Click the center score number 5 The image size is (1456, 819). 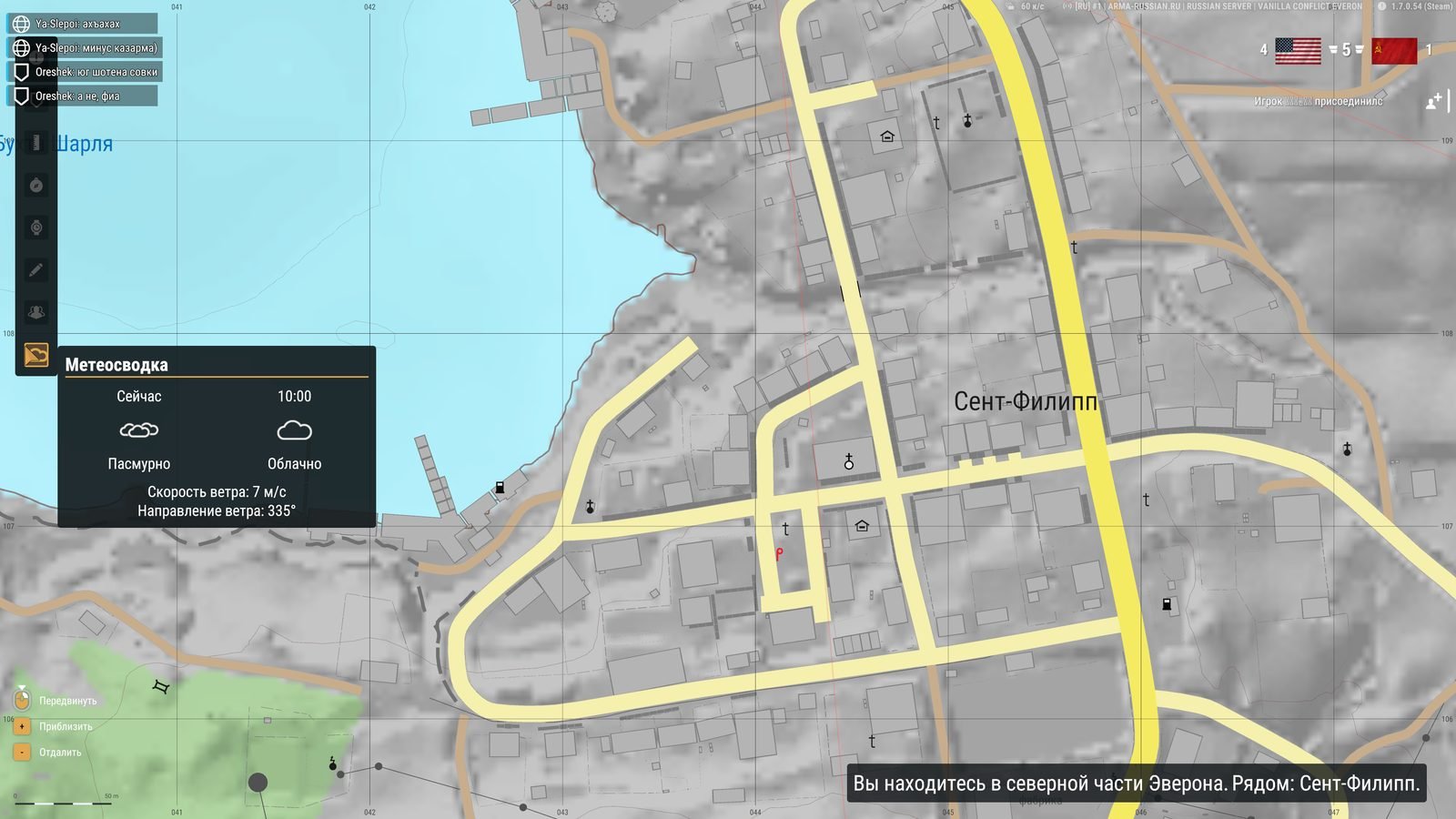[1346, 50]
